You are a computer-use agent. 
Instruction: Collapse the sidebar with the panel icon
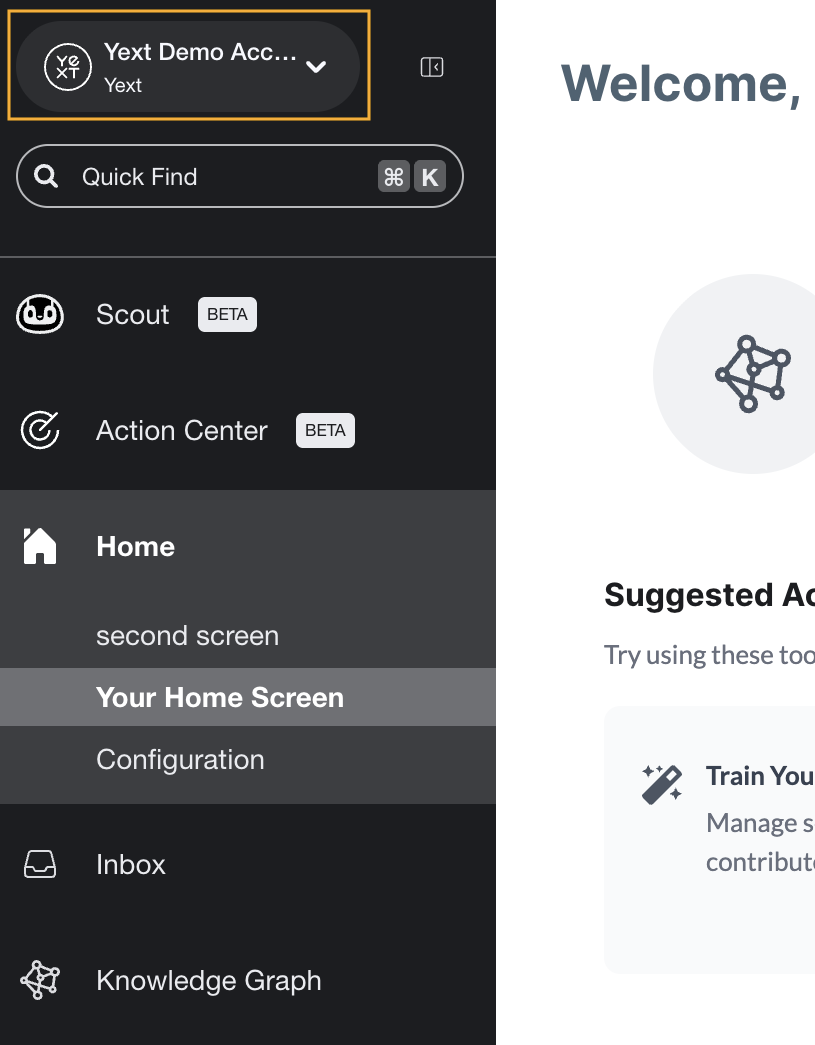[x=431, y=67]
